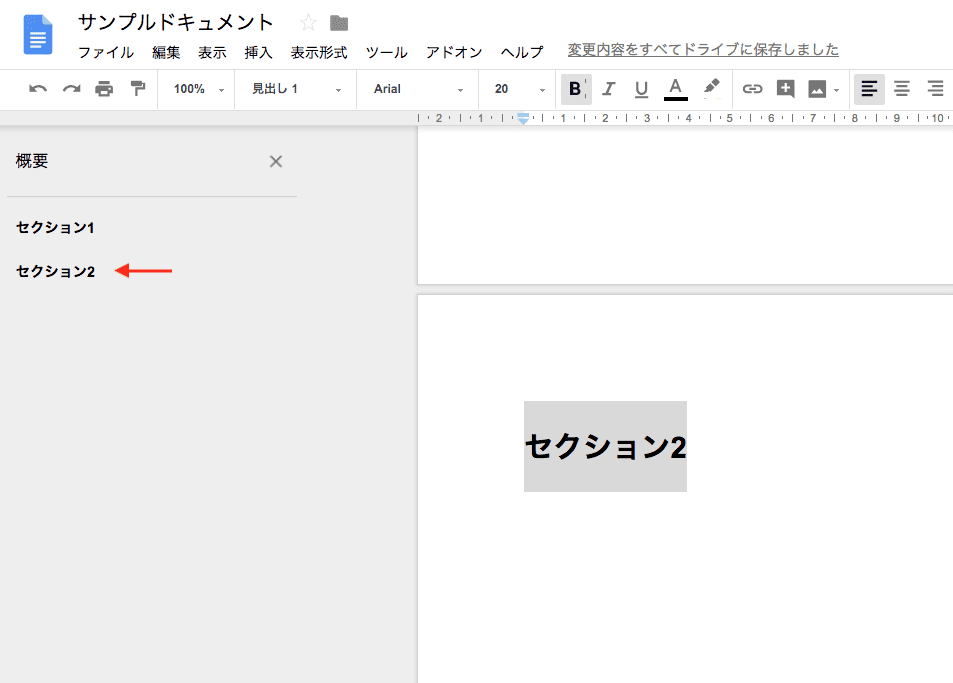The image size is (953, 683).
Task: Toggle italic formatting button
Action: 608,89
